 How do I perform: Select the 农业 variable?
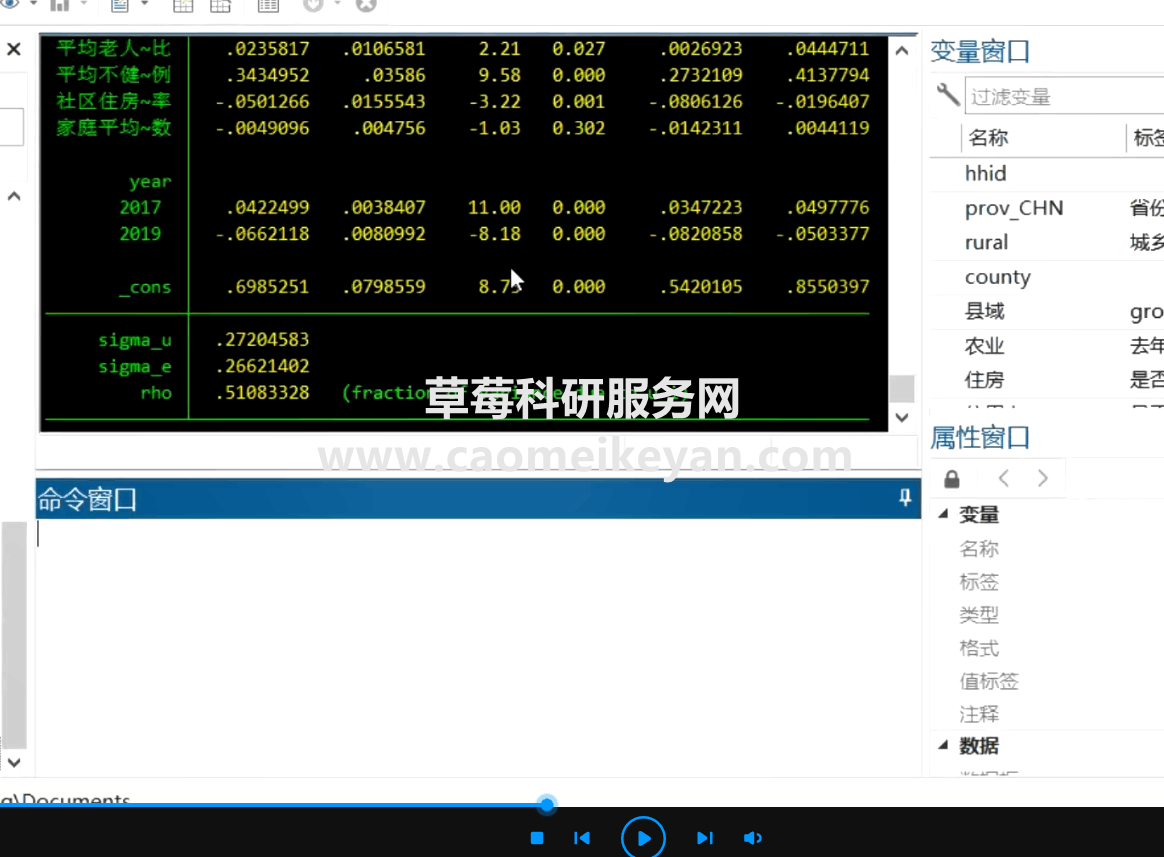[x=984, y=345]
